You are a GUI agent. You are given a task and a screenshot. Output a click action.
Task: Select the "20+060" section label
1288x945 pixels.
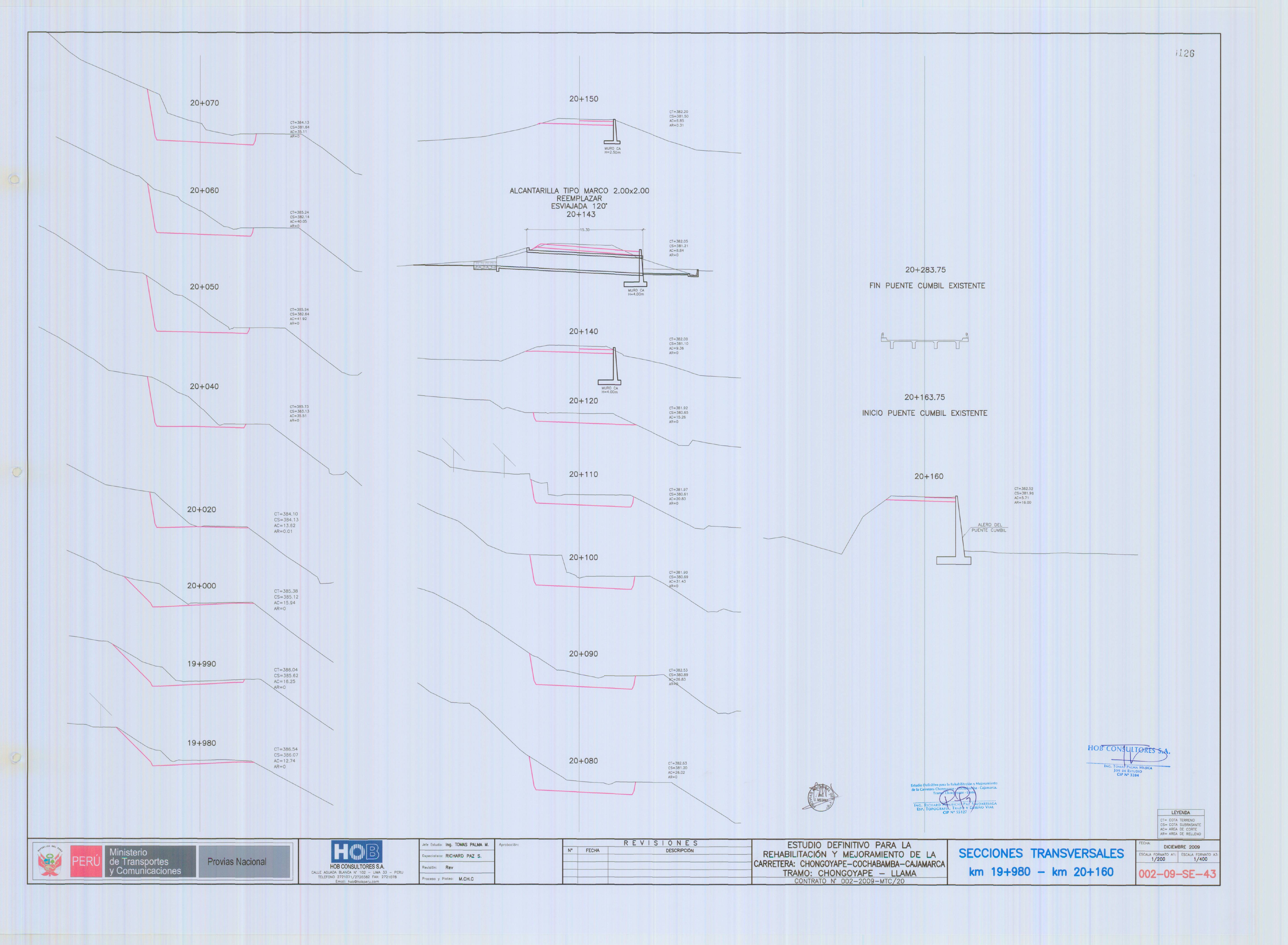(205, 190)
